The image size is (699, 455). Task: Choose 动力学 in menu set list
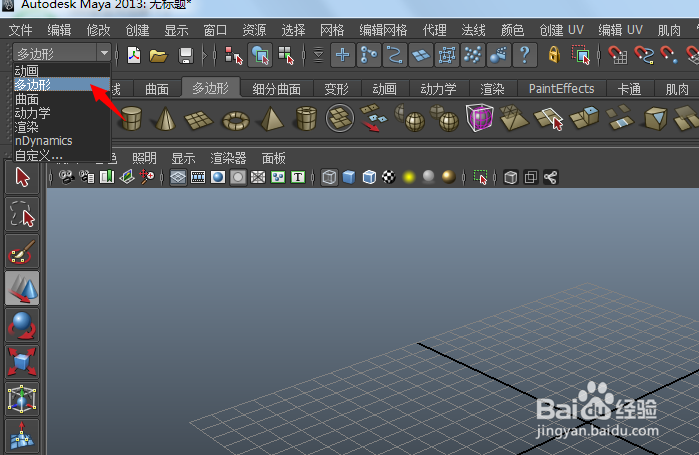61,113
